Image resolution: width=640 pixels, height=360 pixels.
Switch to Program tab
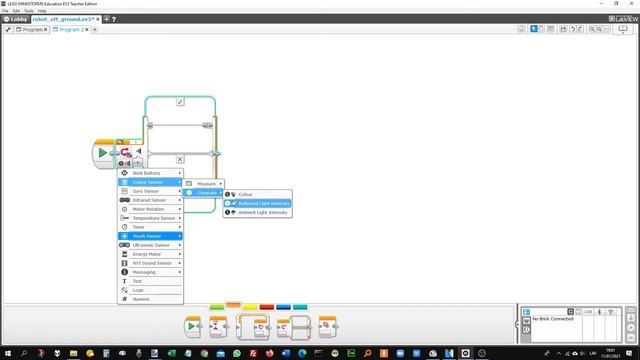[32, 29]
